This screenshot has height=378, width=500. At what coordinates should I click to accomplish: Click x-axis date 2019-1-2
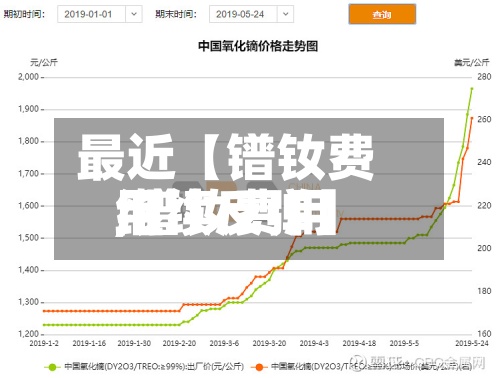click(x=44, y=343)
